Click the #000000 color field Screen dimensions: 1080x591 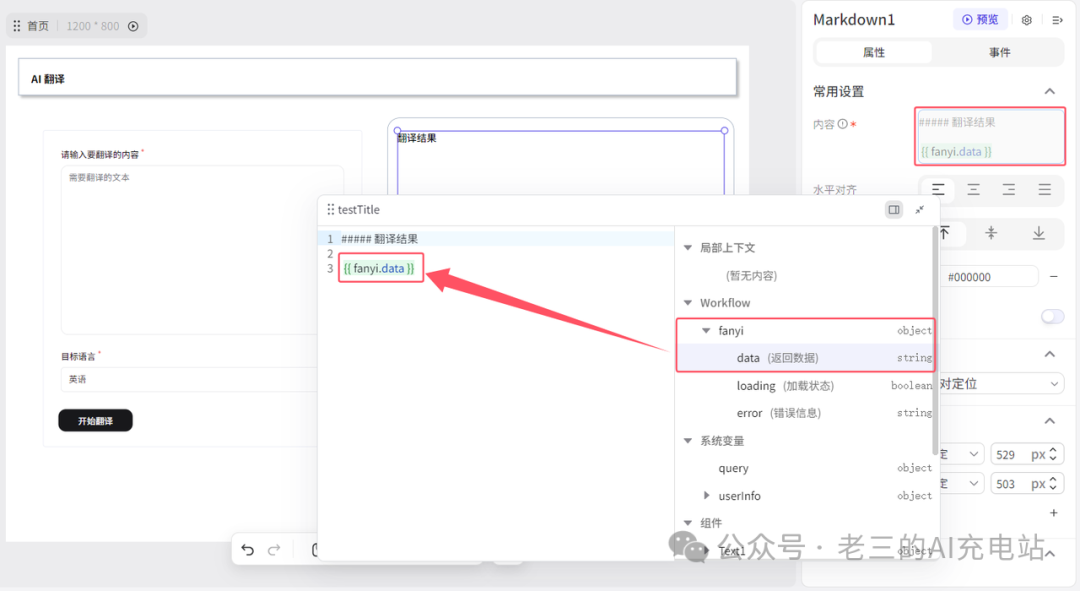(x=988, y=277)
